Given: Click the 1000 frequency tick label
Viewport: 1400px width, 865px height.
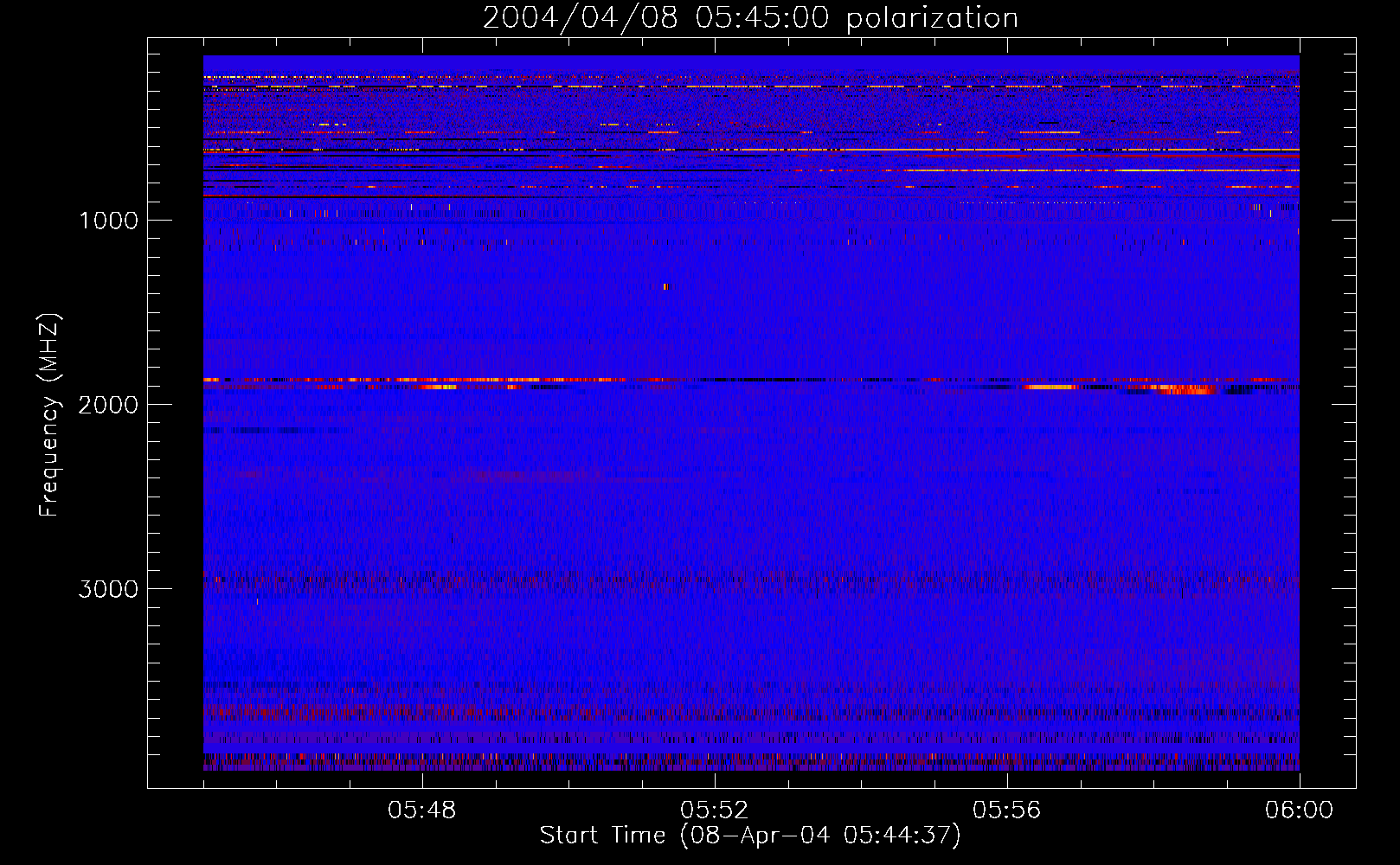Looking at the screenshot, I should 109,221.
